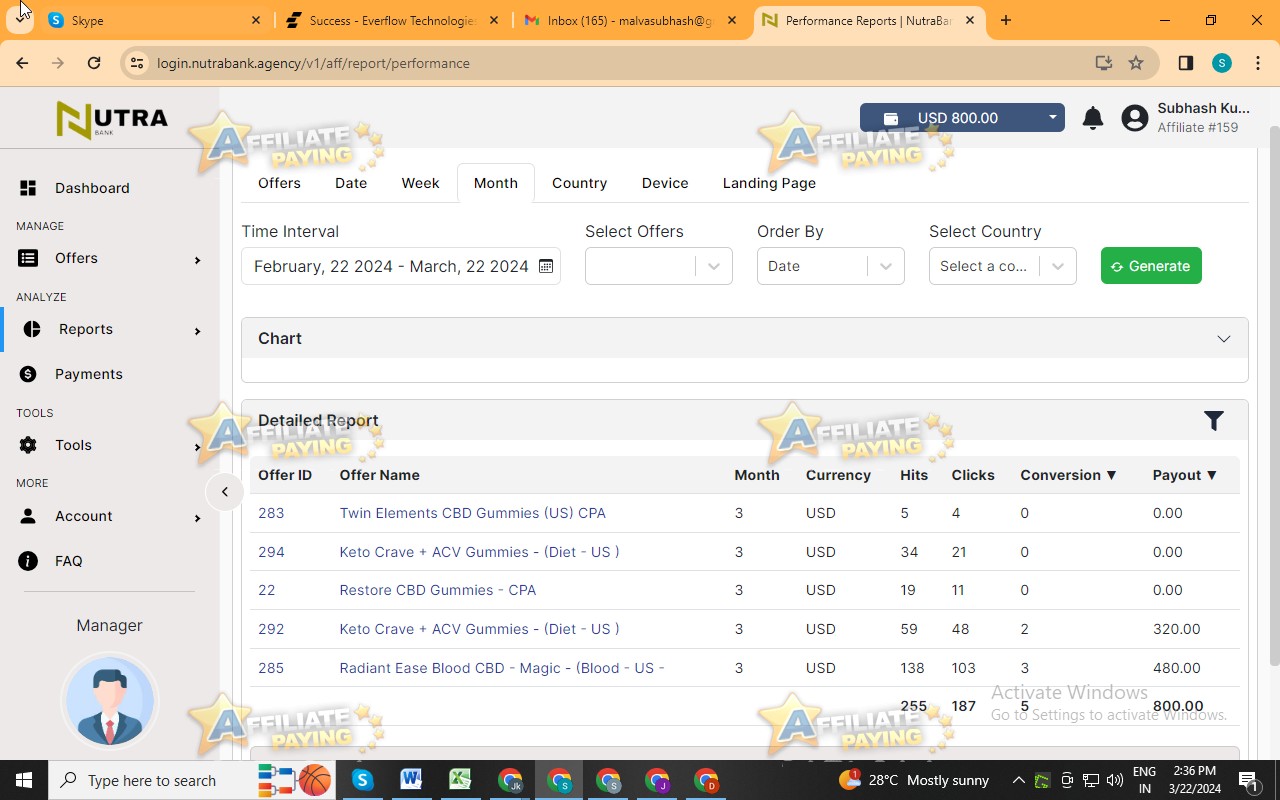Open the Order By Date dropdown
The width and height of the screenshot is (1280, 800).
(831, 266)
